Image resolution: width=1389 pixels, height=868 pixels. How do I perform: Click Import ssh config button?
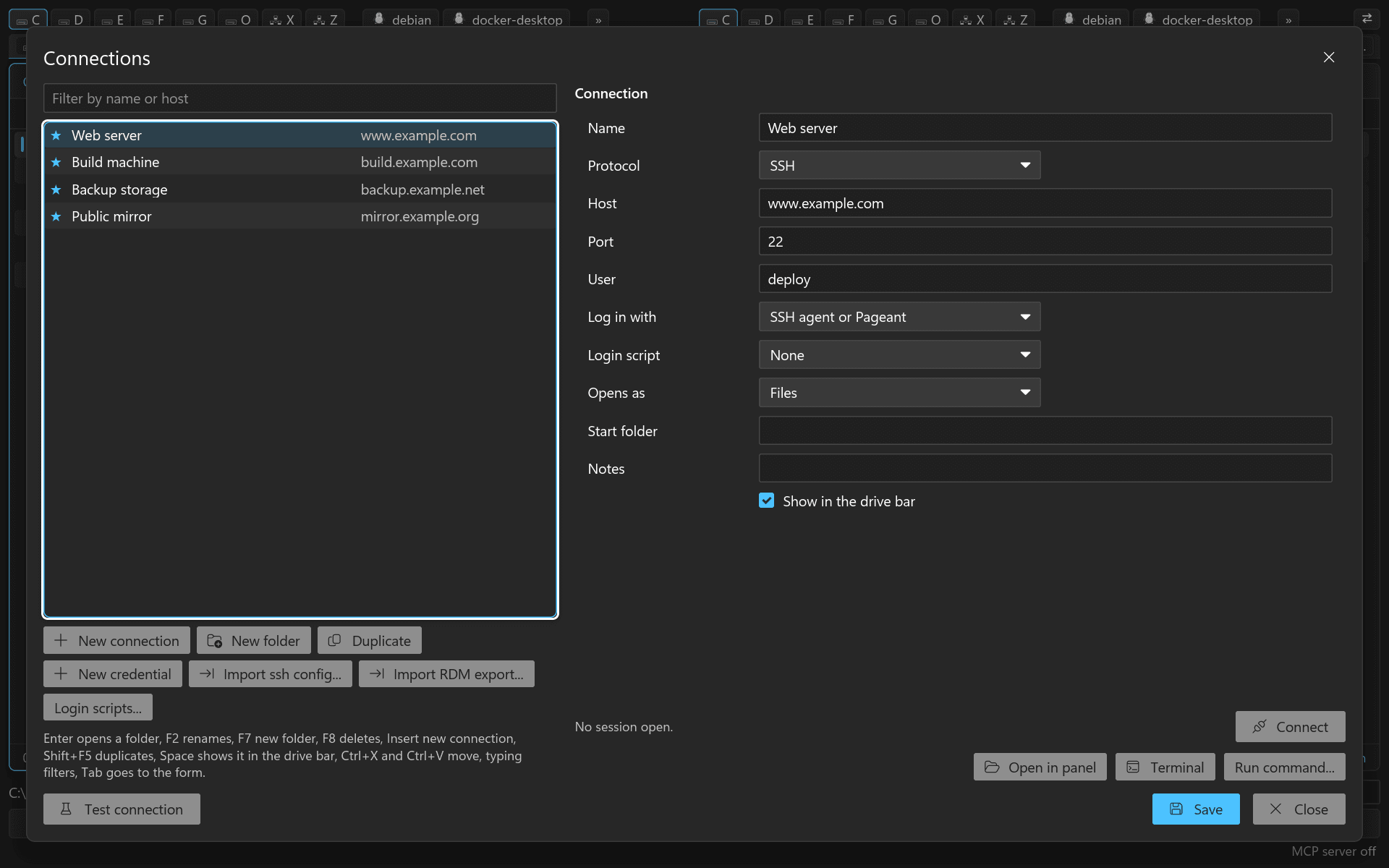click(271, 674)
